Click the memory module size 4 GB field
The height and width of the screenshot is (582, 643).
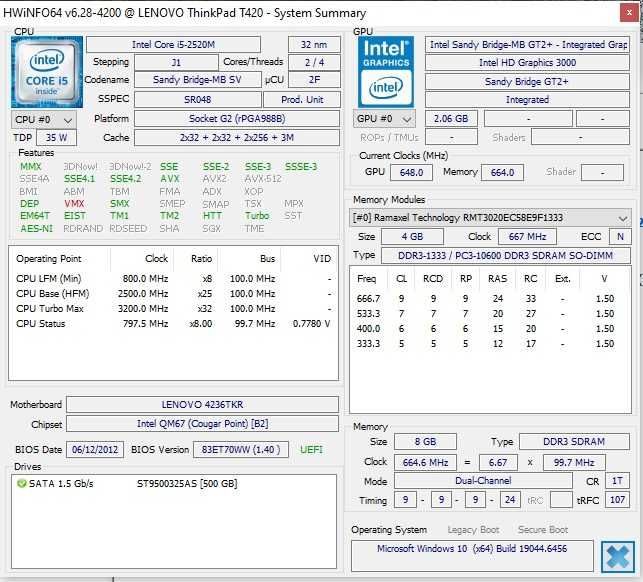point(412,237)
